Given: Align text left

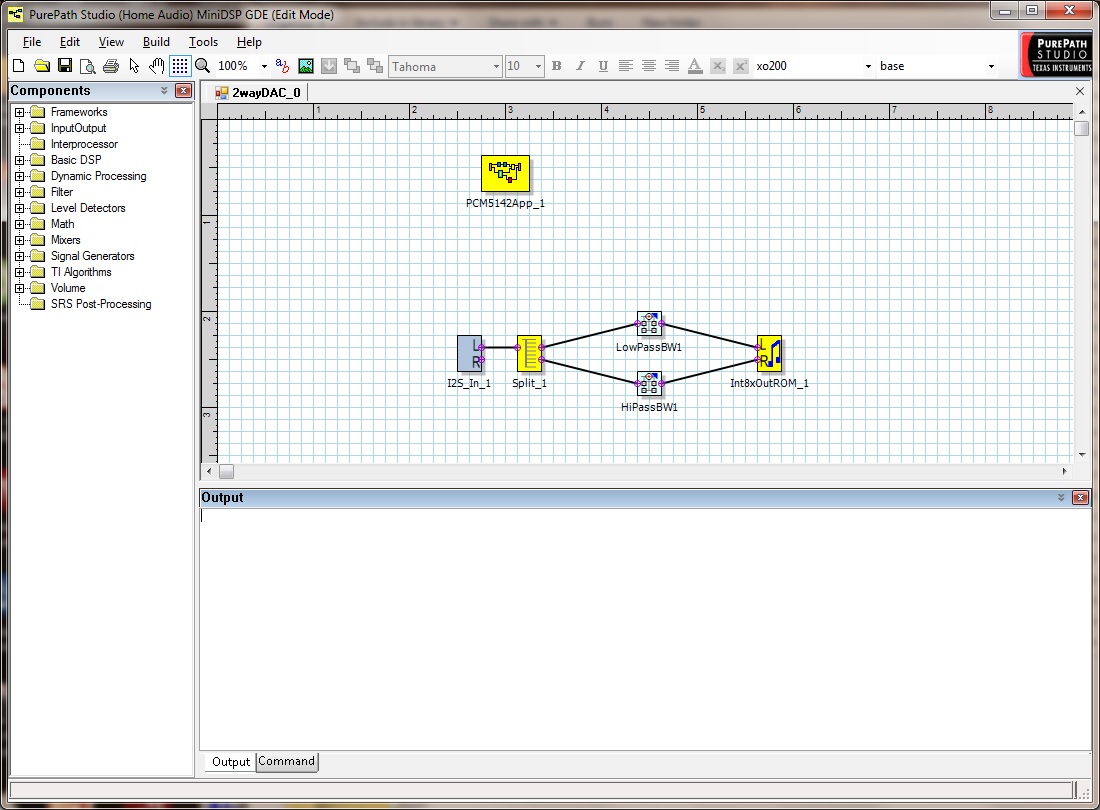Looking at the screenshot, I should pyautogui.click(x=626, y=66).
